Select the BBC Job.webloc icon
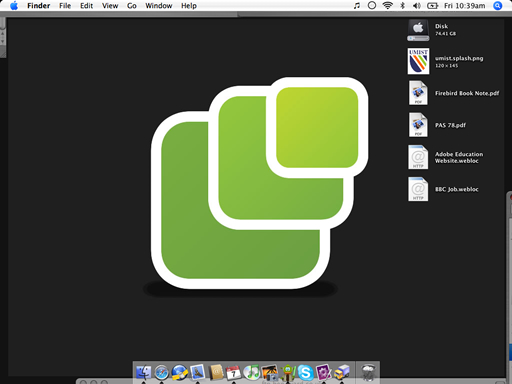The image size is (512, 384). [x=418, y=189]
